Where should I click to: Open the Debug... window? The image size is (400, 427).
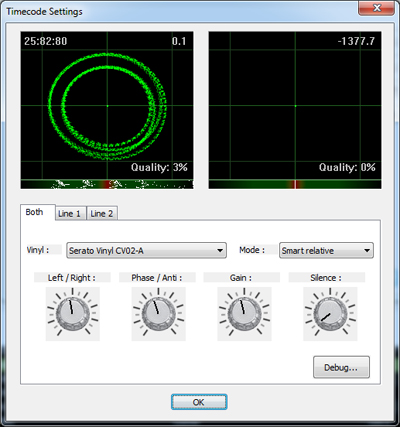coord(341,367)
